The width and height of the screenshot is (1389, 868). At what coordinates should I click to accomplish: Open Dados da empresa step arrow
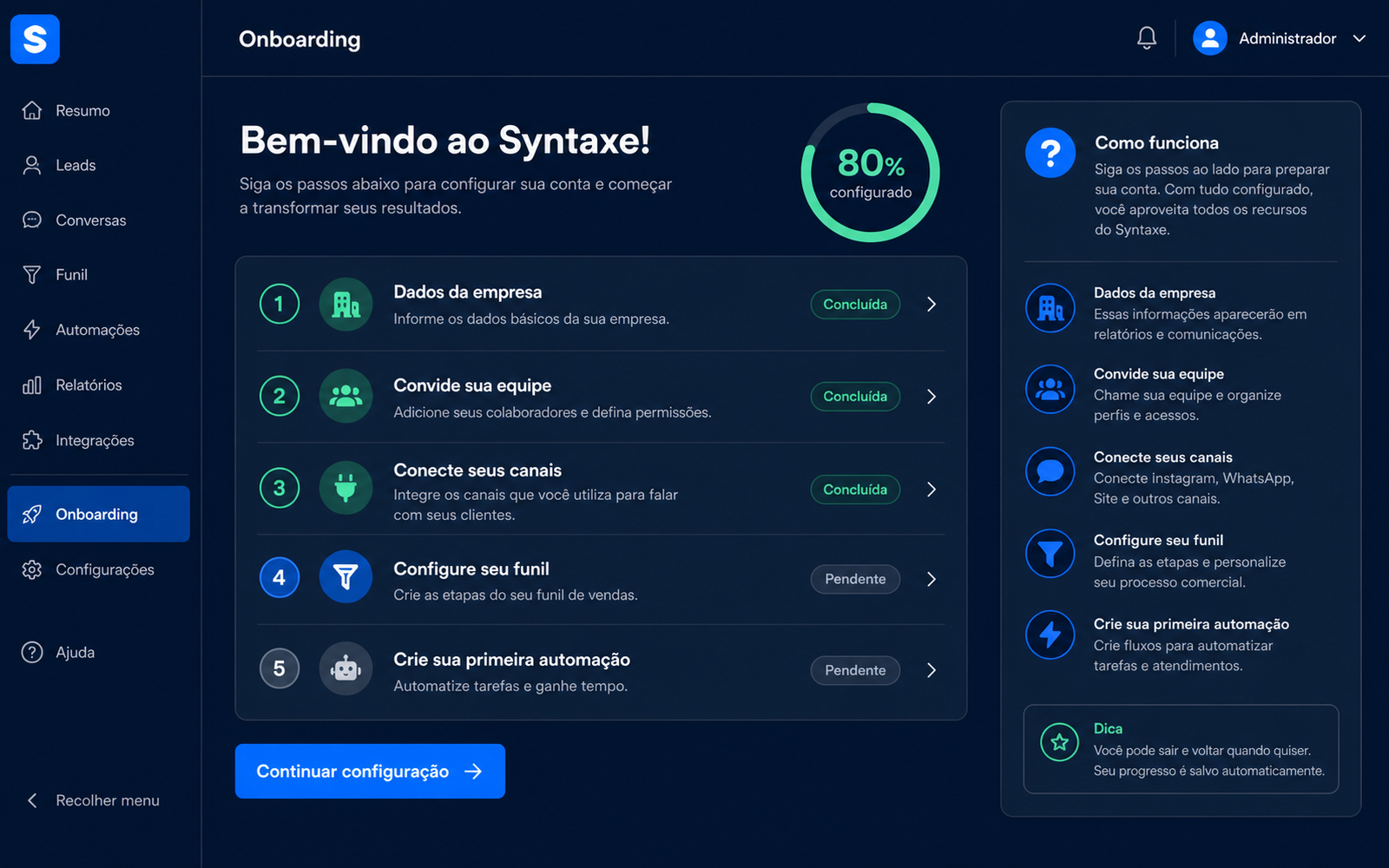point(931,304)
